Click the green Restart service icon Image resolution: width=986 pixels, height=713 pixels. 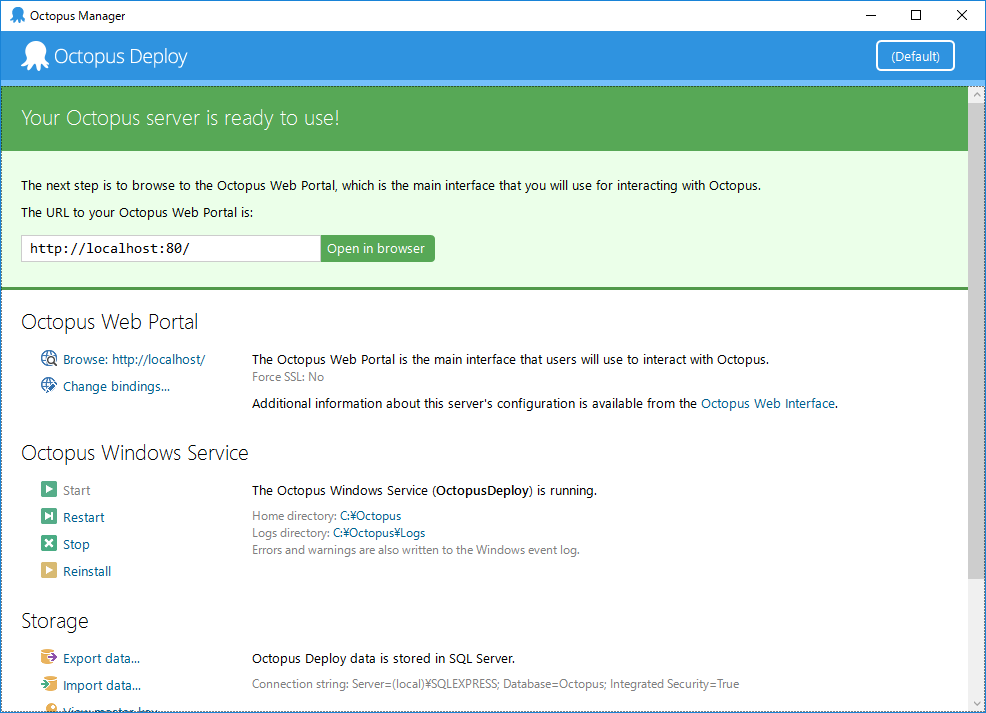tap(49, 516)
